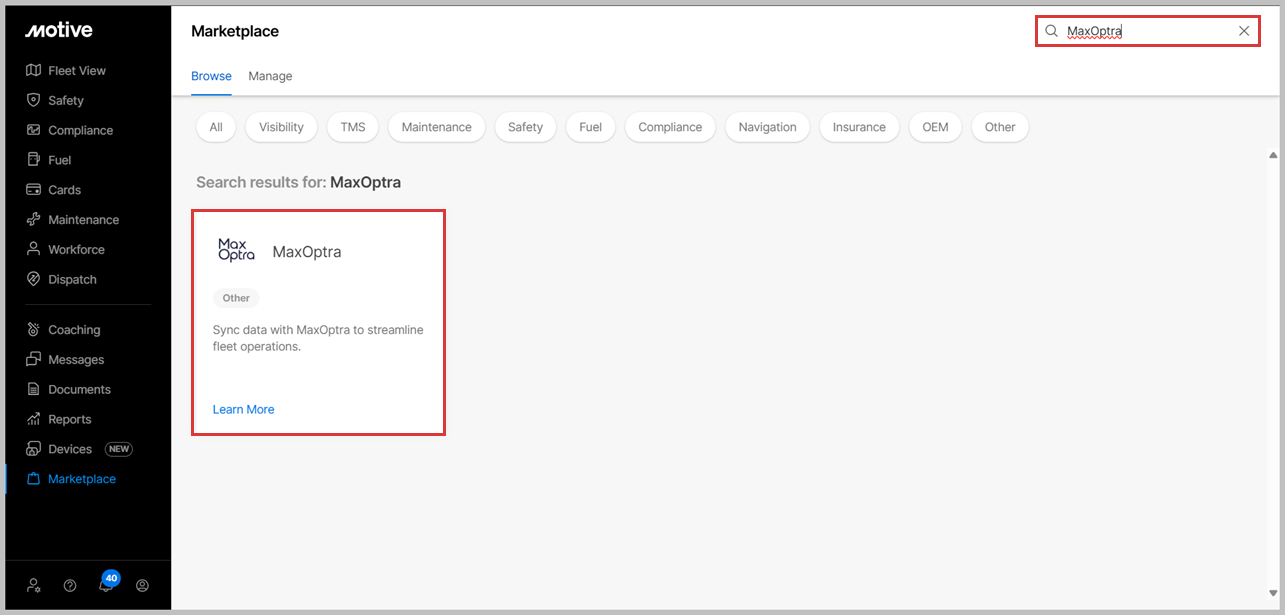
Task: Filter by Visibility category
Action: [x=281, y=127]
